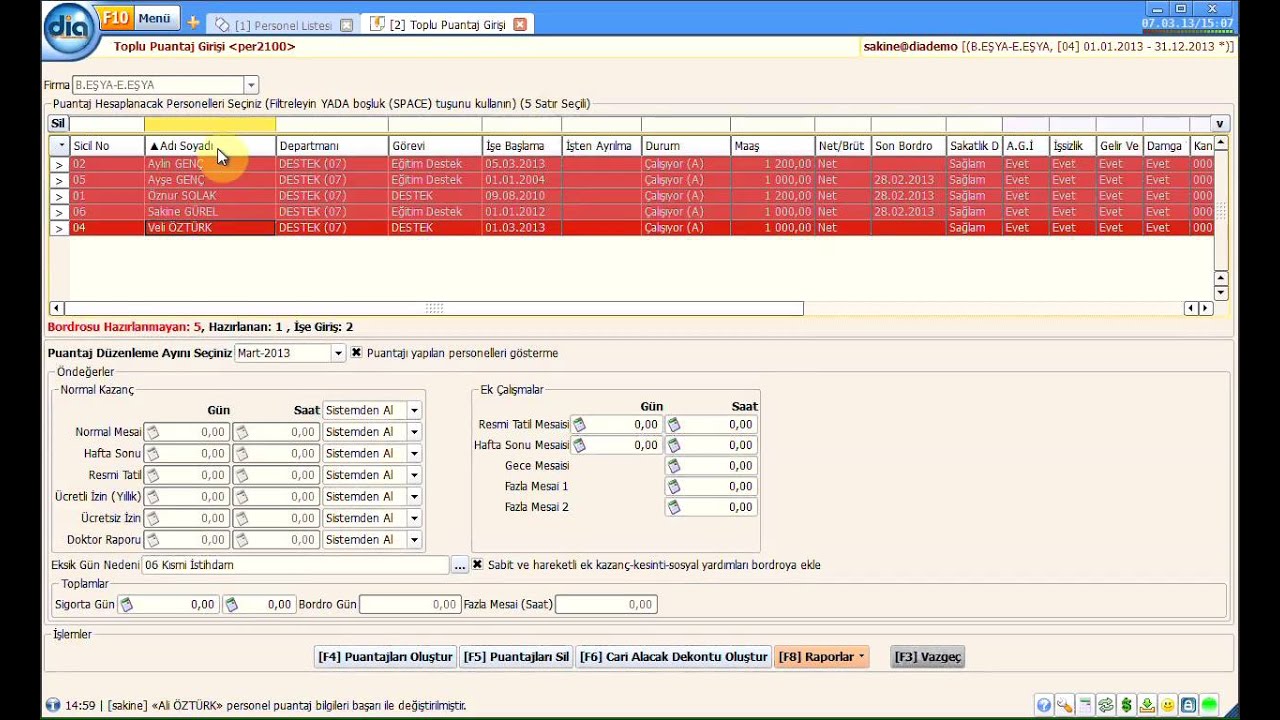The width and height of the screenshot is (1280, 720).
Task: Click calculator icon of Gece Mesaisi field
Action: 674,466
